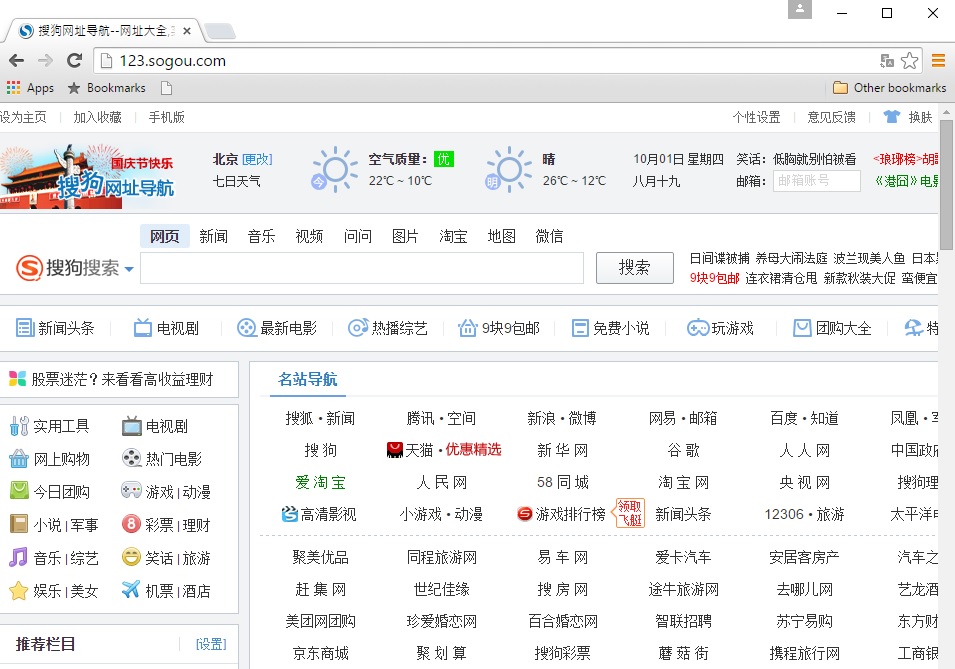Click the 网上购物 basket icon in sidebar

19,458
